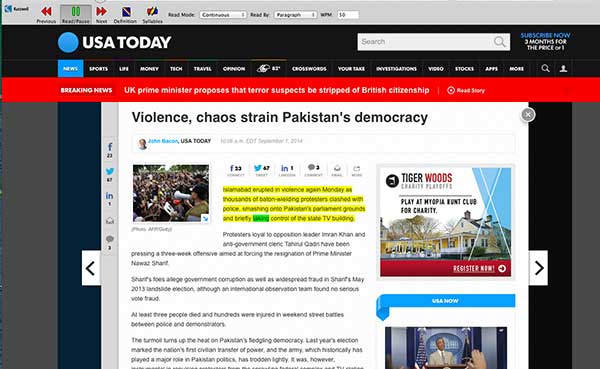
Task: Open the CROSSWORDS navigation item
Action: [x=309, y=69]
